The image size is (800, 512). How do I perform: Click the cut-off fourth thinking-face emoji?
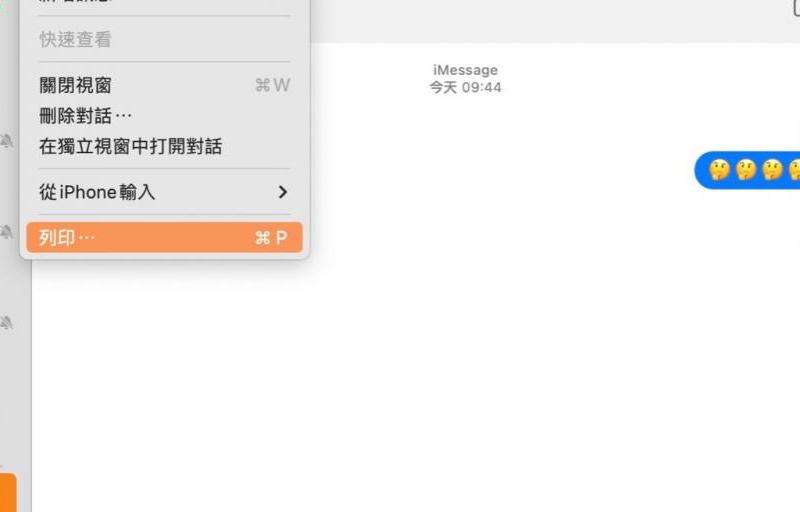click(x=794, y=170)
